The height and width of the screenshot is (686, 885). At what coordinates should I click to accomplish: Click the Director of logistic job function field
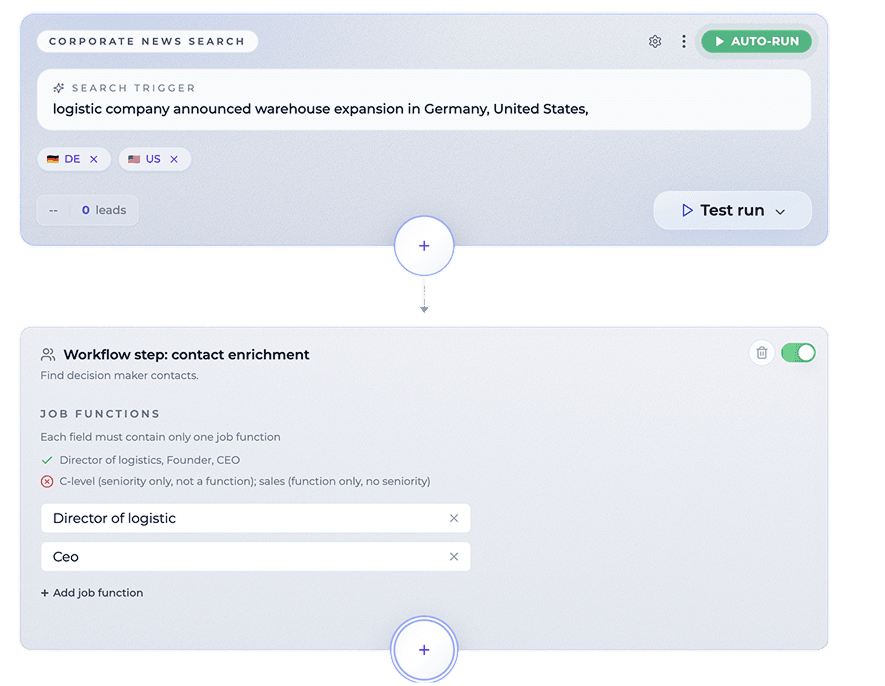coord(240,518)
